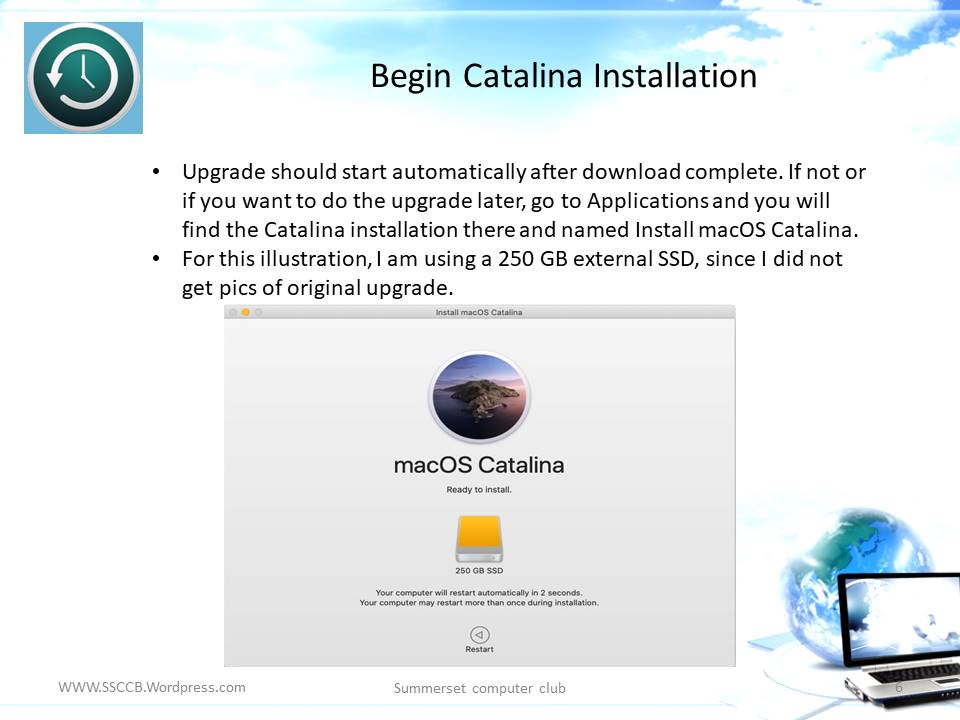This screenshot has height=720, width=960.
Task: Click the Time Machine clock icon
Action: pos(83,78)
